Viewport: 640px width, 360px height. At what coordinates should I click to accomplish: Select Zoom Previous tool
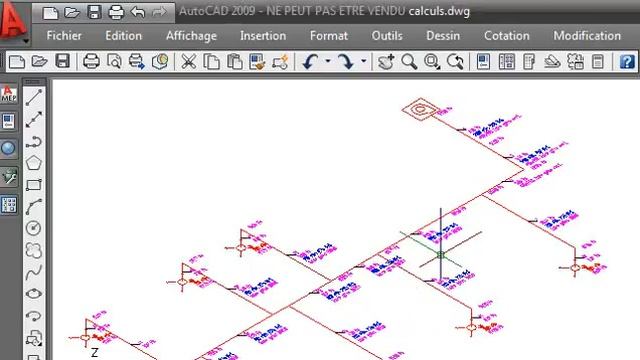(455, 62)
